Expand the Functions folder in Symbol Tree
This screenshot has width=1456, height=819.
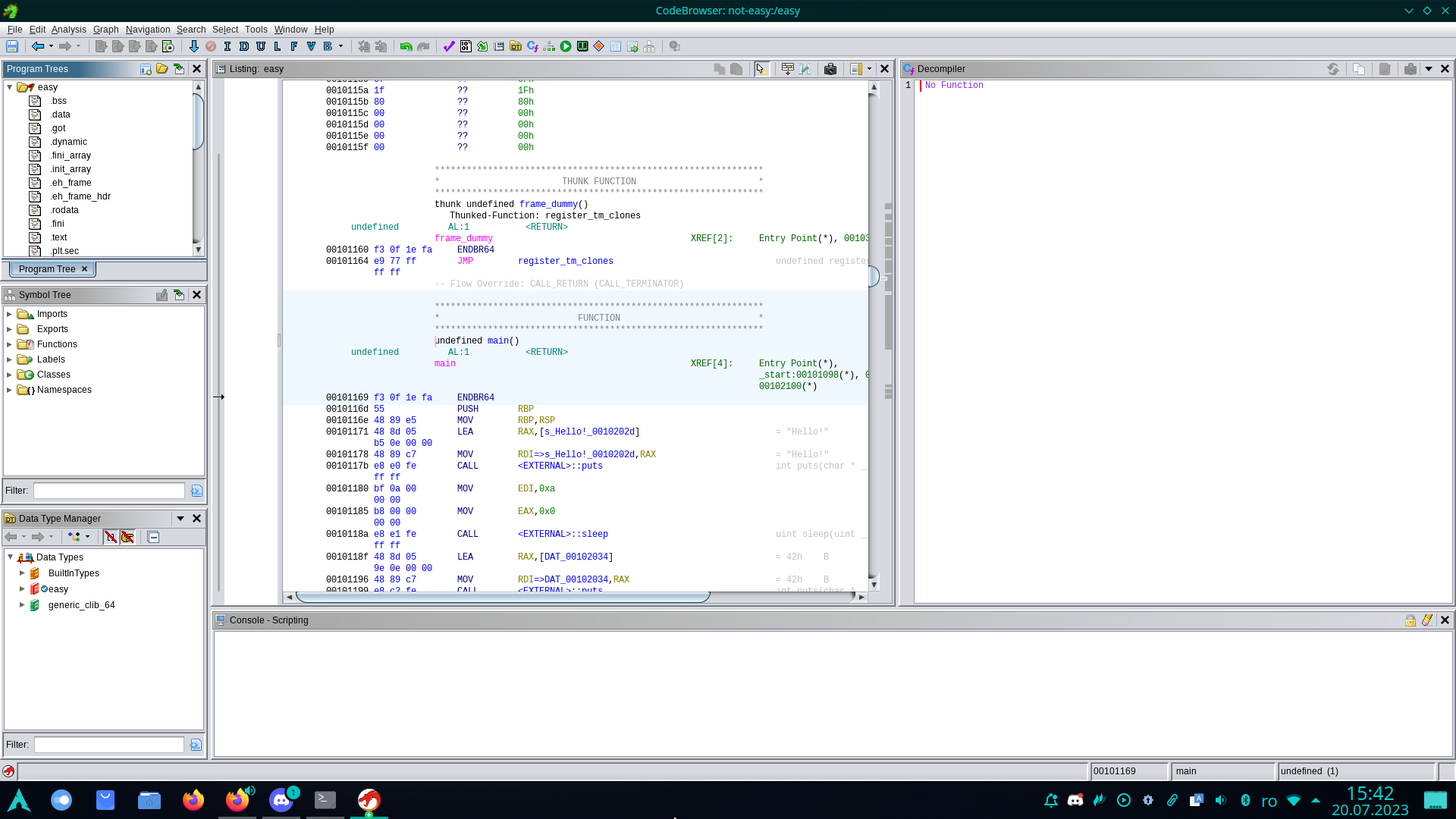point(9,344)
